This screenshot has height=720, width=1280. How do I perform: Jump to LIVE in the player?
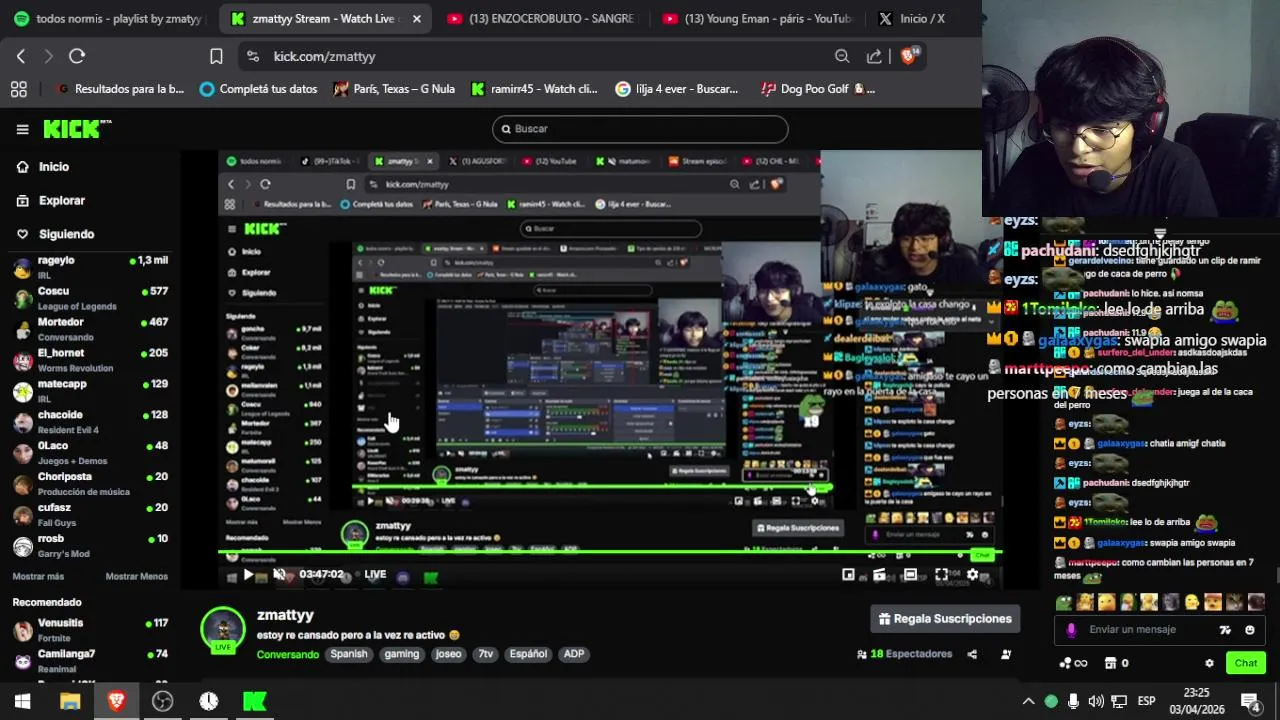click(x=375, y=574)
